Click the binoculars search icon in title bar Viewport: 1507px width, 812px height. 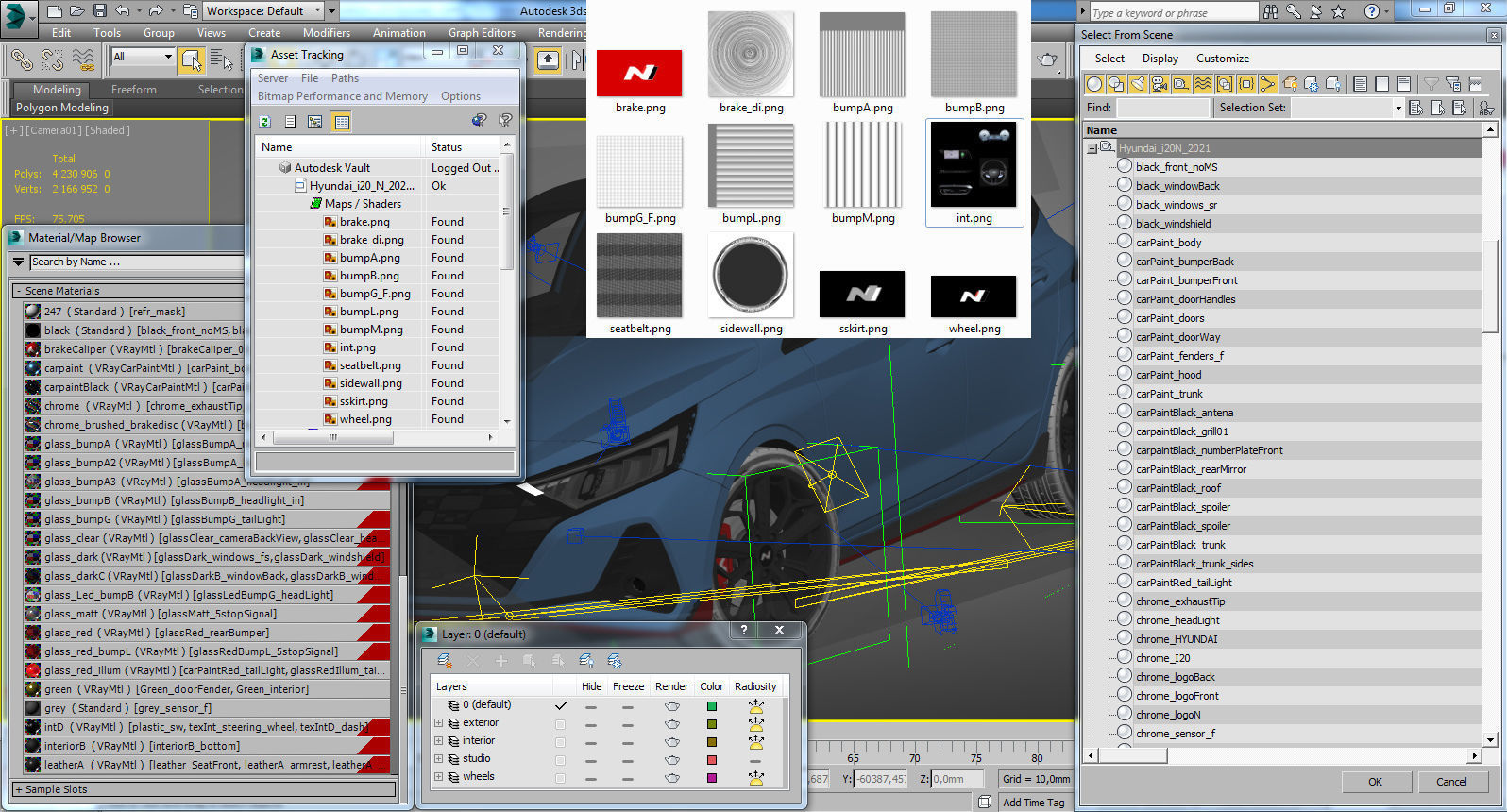tap(1271, 11)
